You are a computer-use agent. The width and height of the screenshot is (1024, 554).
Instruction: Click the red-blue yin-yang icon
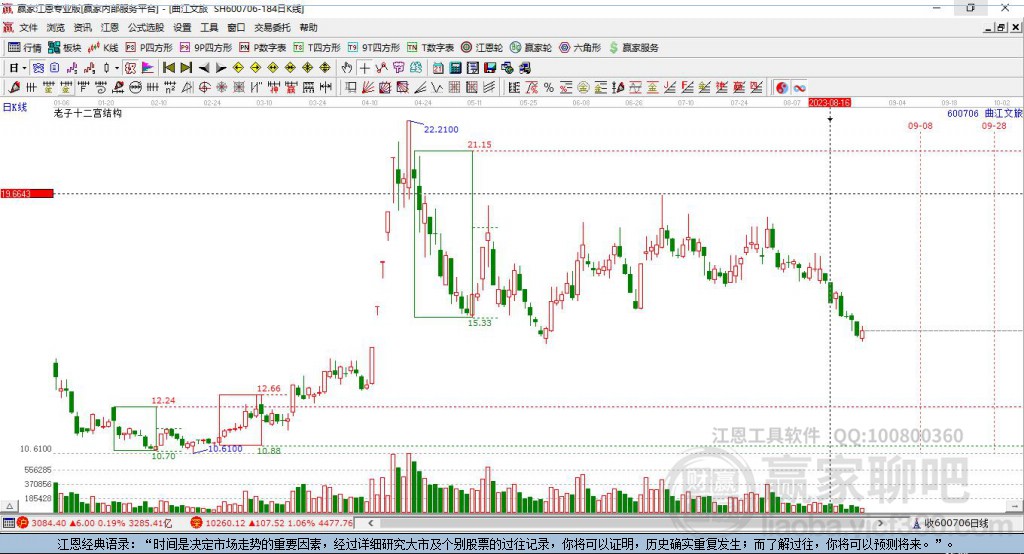click(x=782, y=88)
